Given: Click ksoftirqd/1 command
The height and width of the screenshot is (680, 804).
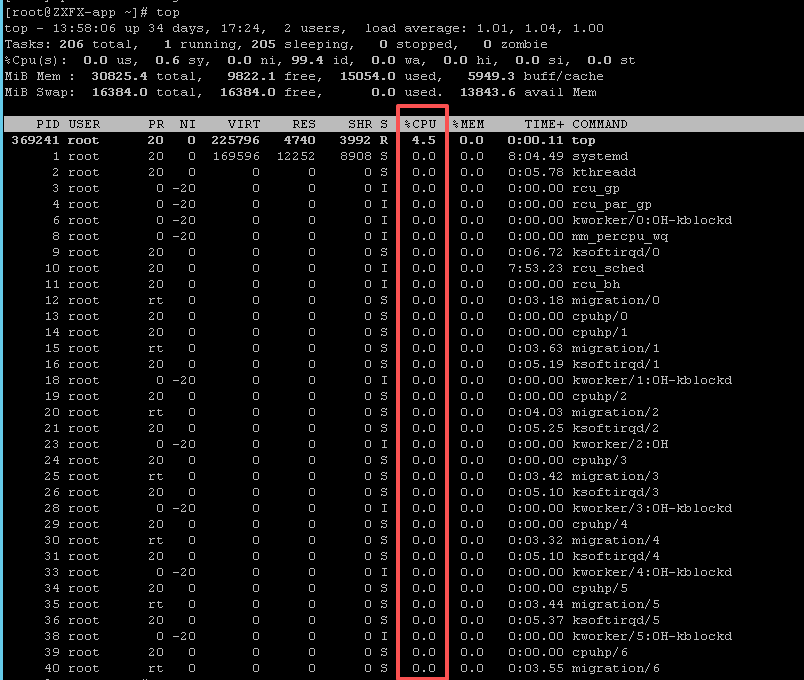Looking at the screenshot, I should click(x=616, y=364).
